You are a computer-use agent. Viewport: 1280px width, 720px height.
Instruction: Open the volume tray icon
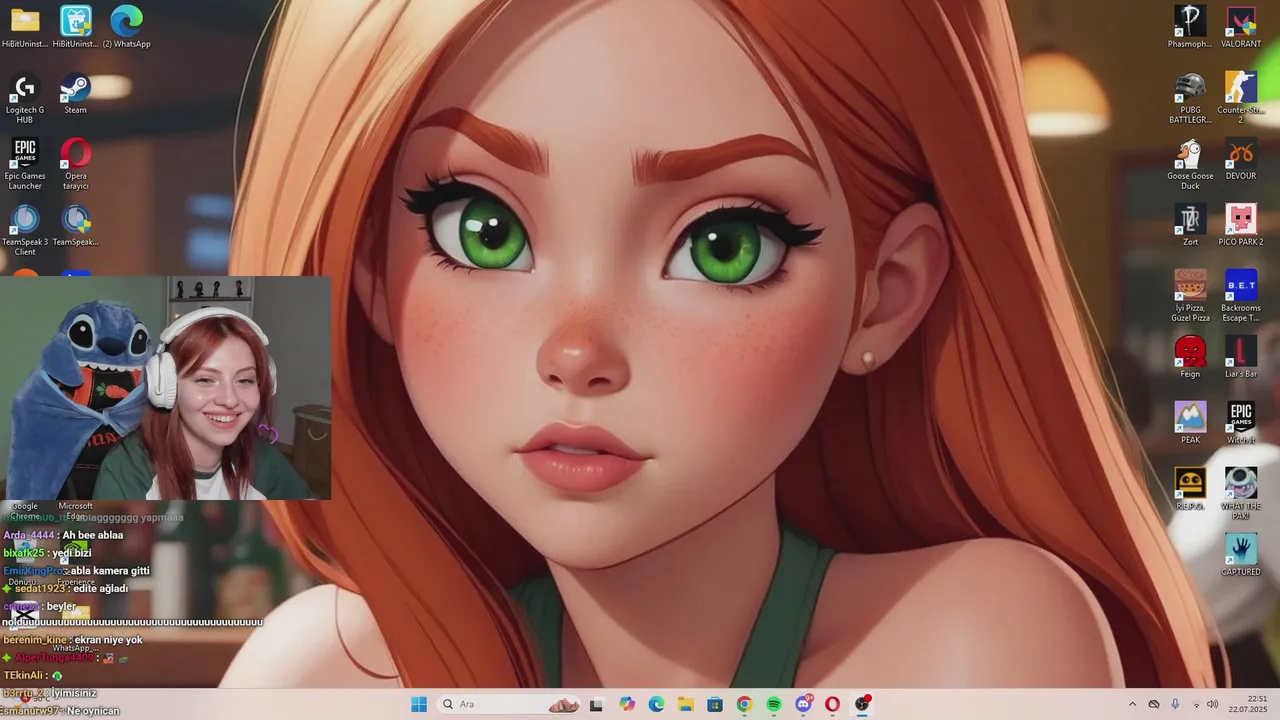click(1213, 704)
